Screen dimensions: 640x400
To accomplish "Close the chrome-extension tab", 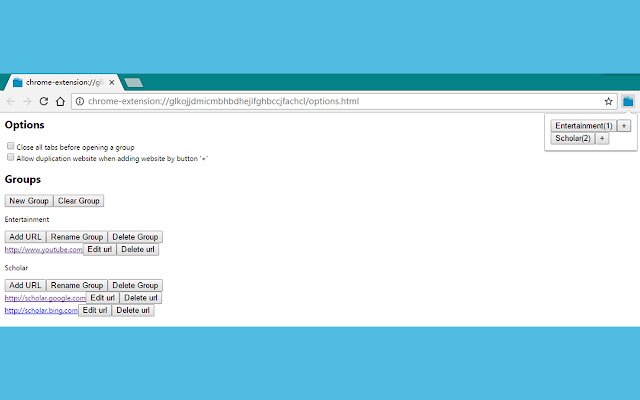I will tap(111, 83).
